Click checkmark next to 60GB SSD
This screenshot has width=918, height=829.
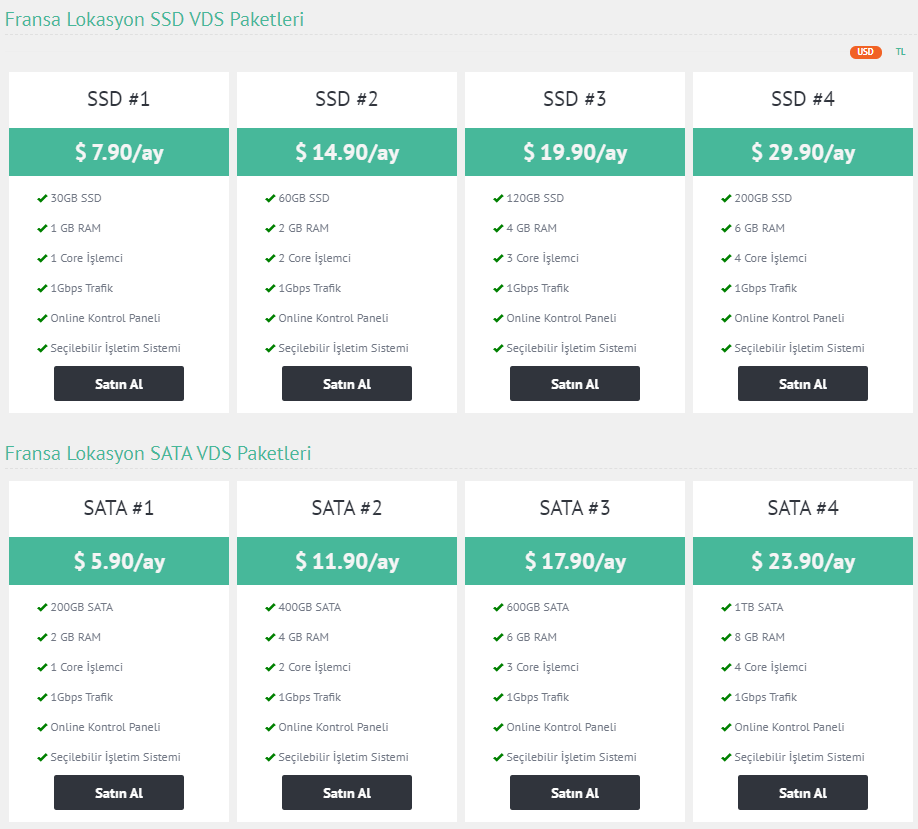(x=270, y=198)
